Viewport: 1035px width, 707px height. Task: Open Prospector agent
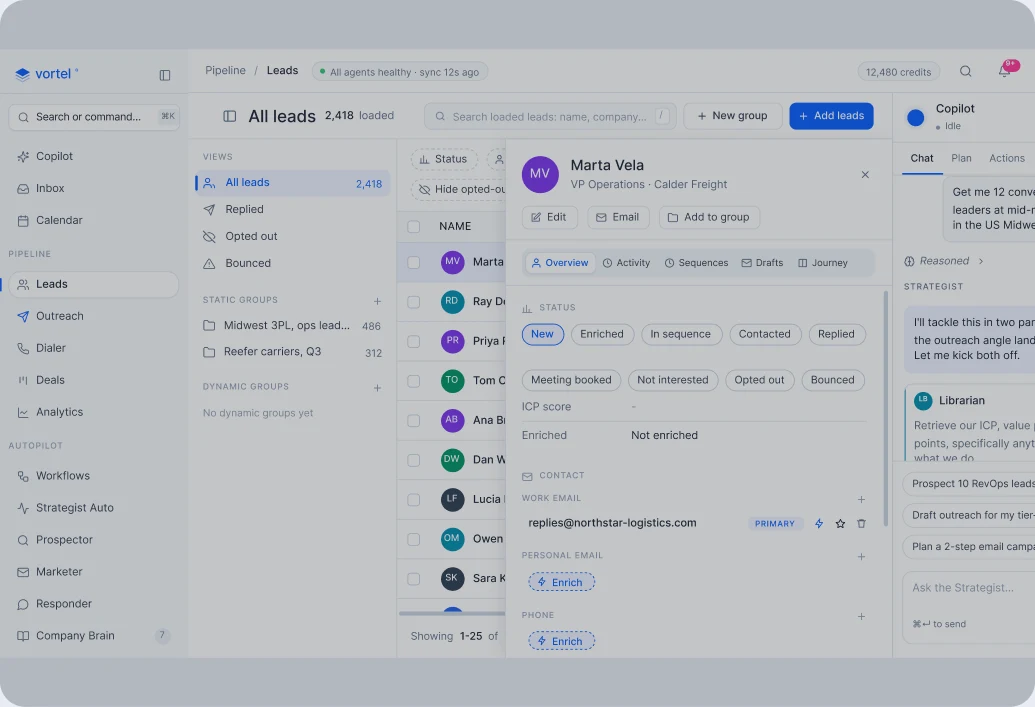94,540
